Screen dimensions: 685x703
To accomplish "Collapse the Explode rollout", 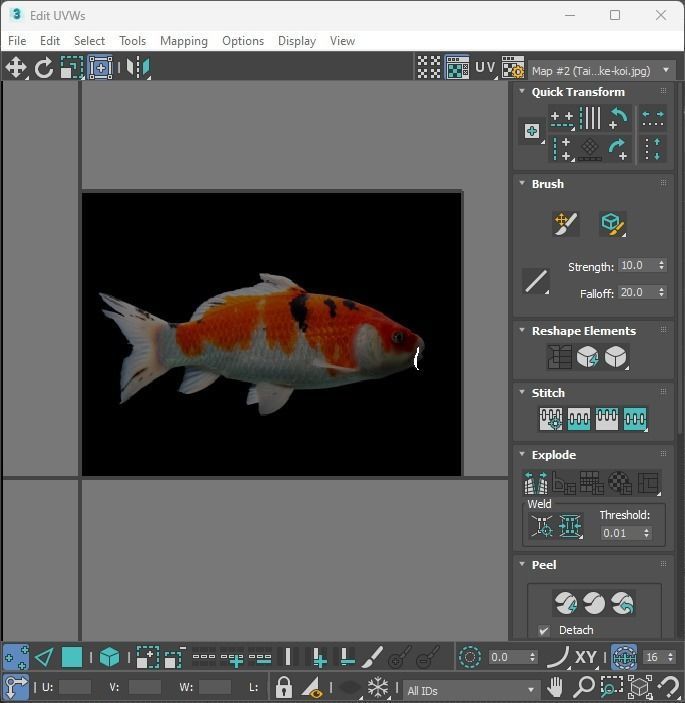I will pyautogui.click(x=522, y=454).
